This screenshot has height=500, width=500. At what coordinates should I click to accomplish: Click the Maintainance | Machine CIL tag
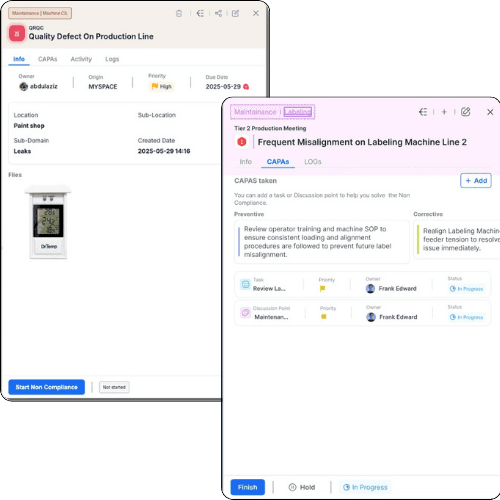click(x=40, y=13)
